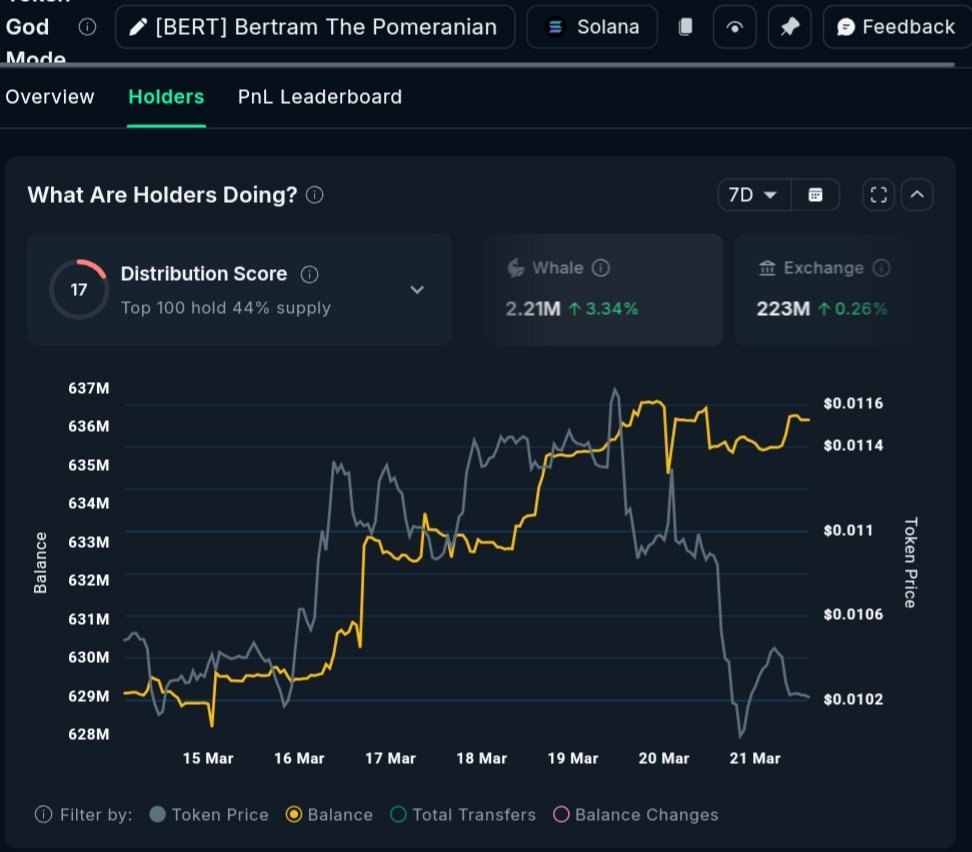Click the info icon next to God Mode

pos(87,27)
